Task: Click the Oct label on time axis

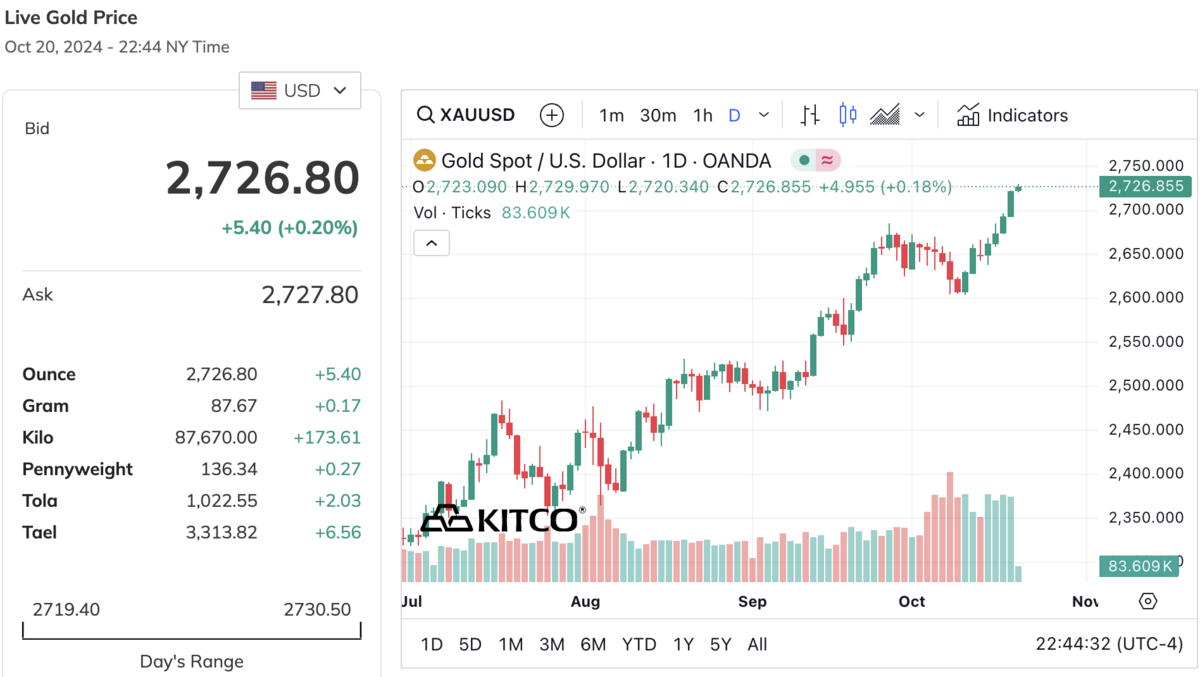Action: pyautogui.click(x=912, y=601)
